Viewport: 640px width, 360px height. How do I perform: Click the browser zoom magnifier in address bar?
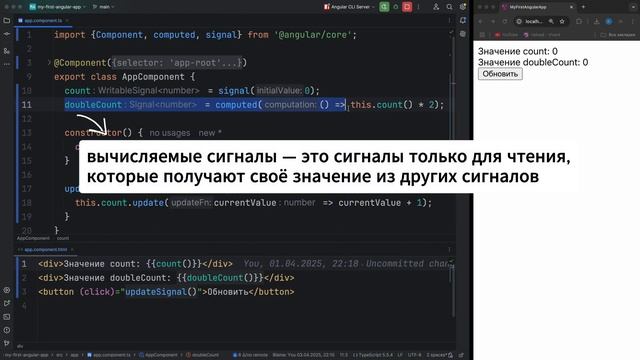[x=551, y=21]
